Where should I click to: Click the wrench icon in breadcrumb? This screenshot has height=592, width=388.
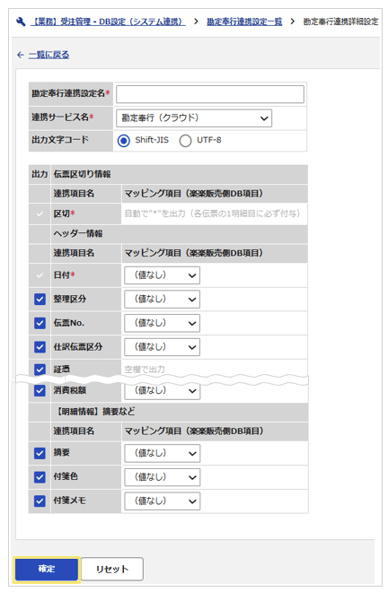(x=20, y=22)
